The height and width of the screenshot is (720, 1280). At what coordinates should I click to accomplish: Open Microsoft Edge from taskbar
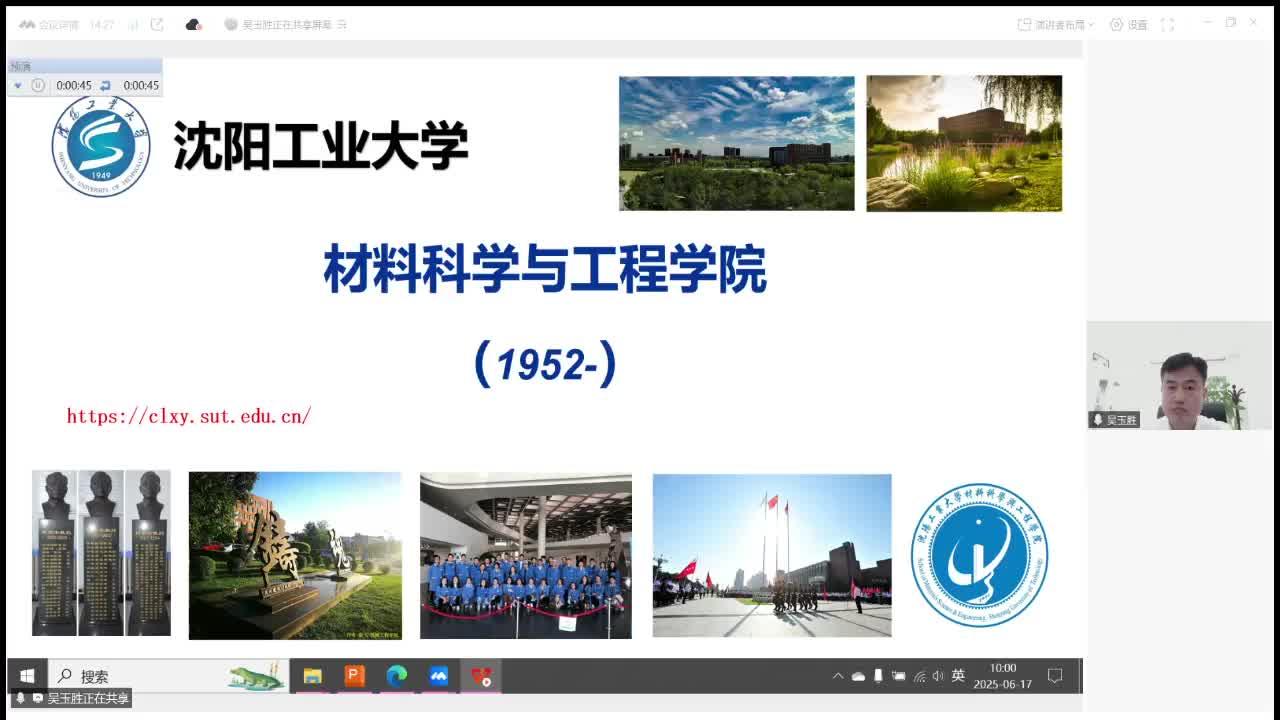point(397,676)
